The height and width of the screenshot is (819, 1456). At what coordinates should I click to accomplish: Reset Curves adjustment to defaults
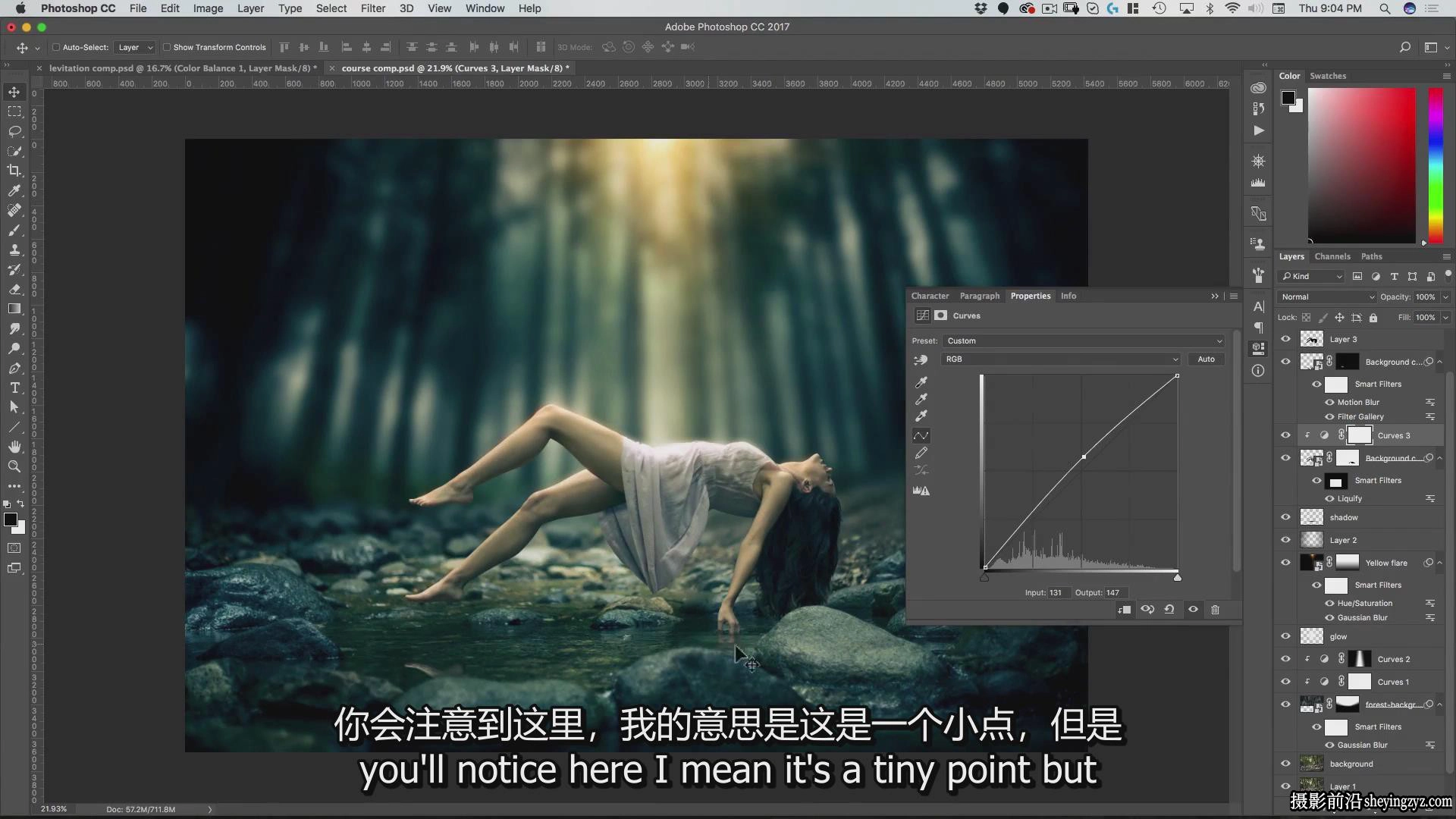click(x=1169, y=610)
